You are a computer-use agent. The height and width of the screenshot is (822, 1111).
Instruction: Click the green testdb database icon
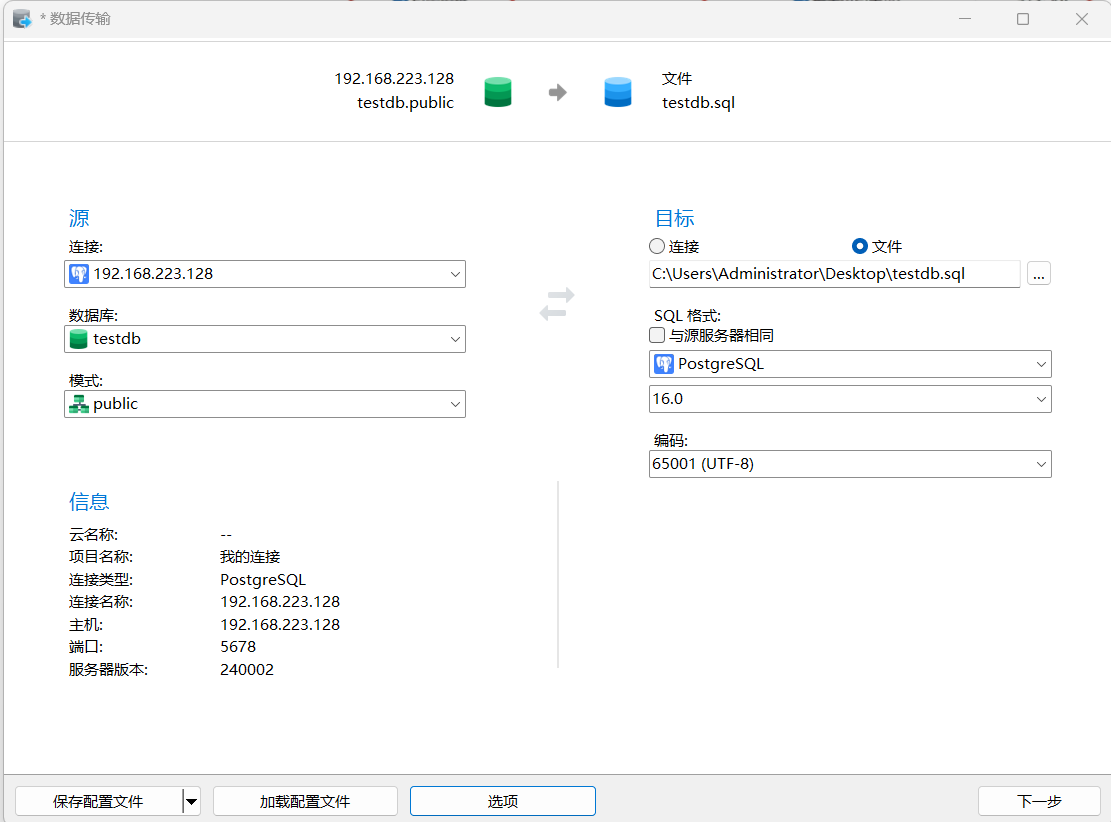79,339
